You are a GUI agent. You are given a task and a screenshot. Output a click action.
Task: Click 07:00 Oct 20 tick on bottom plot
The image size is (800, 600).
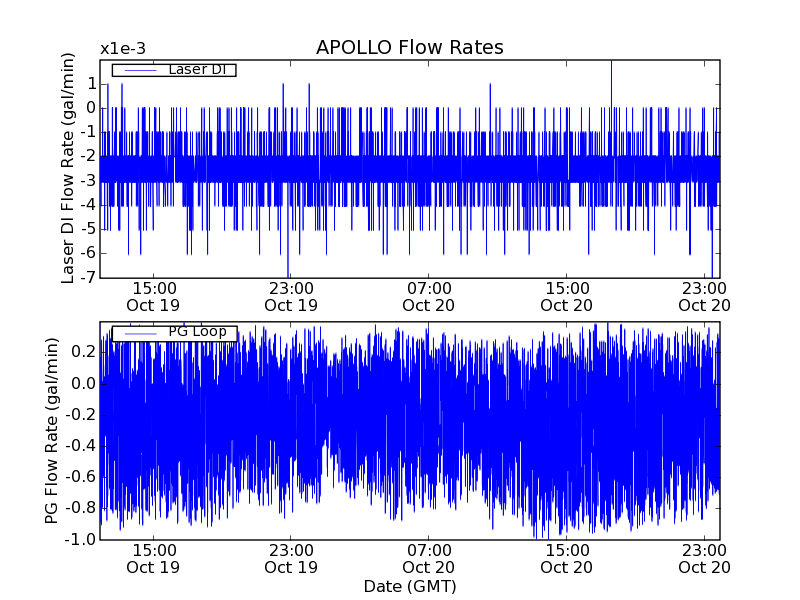point(429,558)
